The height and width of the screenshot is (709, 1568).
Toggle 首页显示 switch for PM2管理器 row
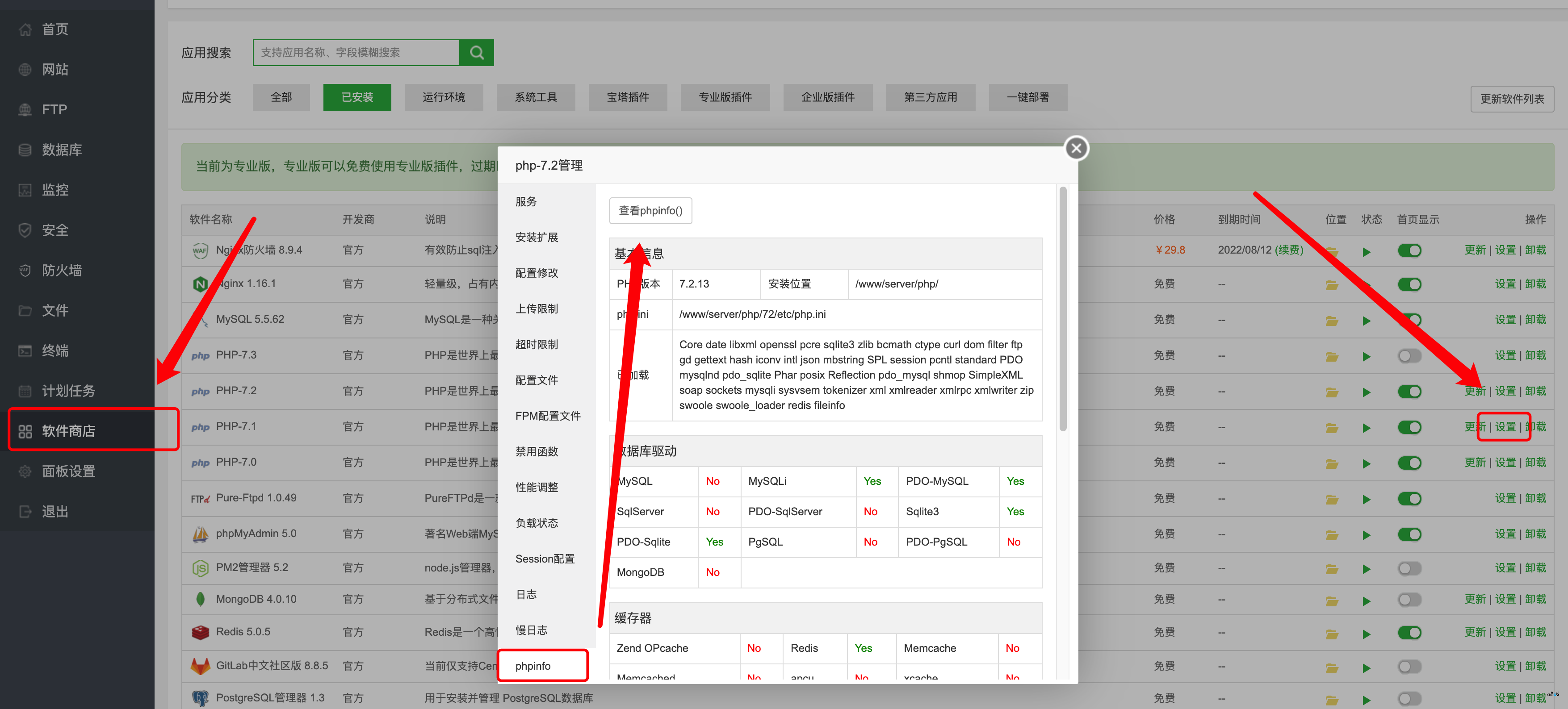coord(1409,568)
